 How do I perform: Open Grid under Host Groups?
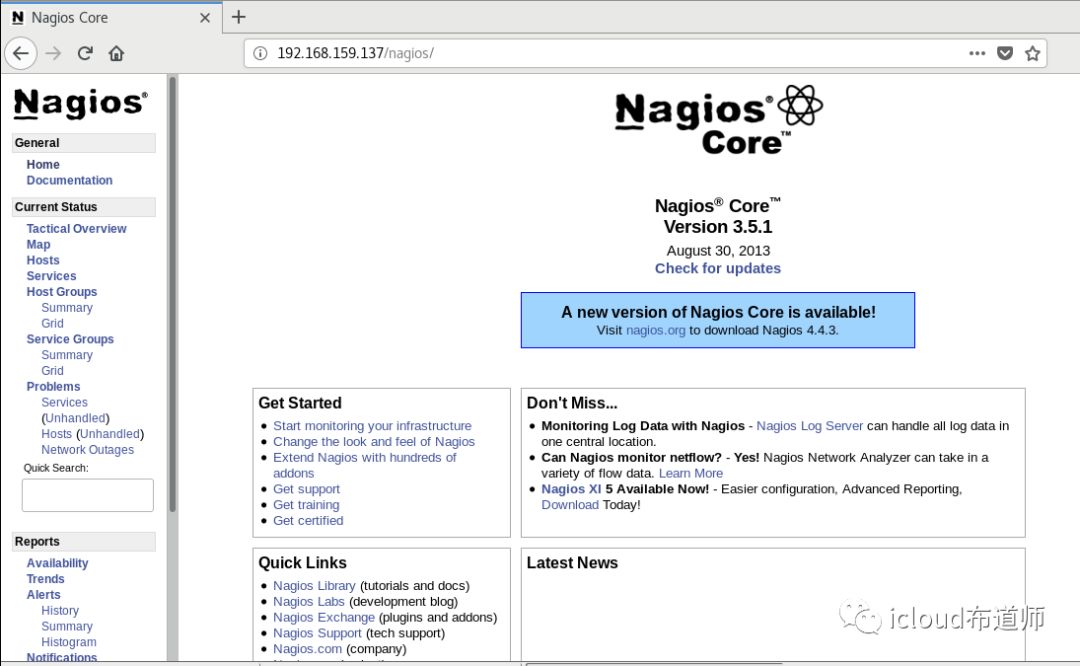(x=52, y=324)
